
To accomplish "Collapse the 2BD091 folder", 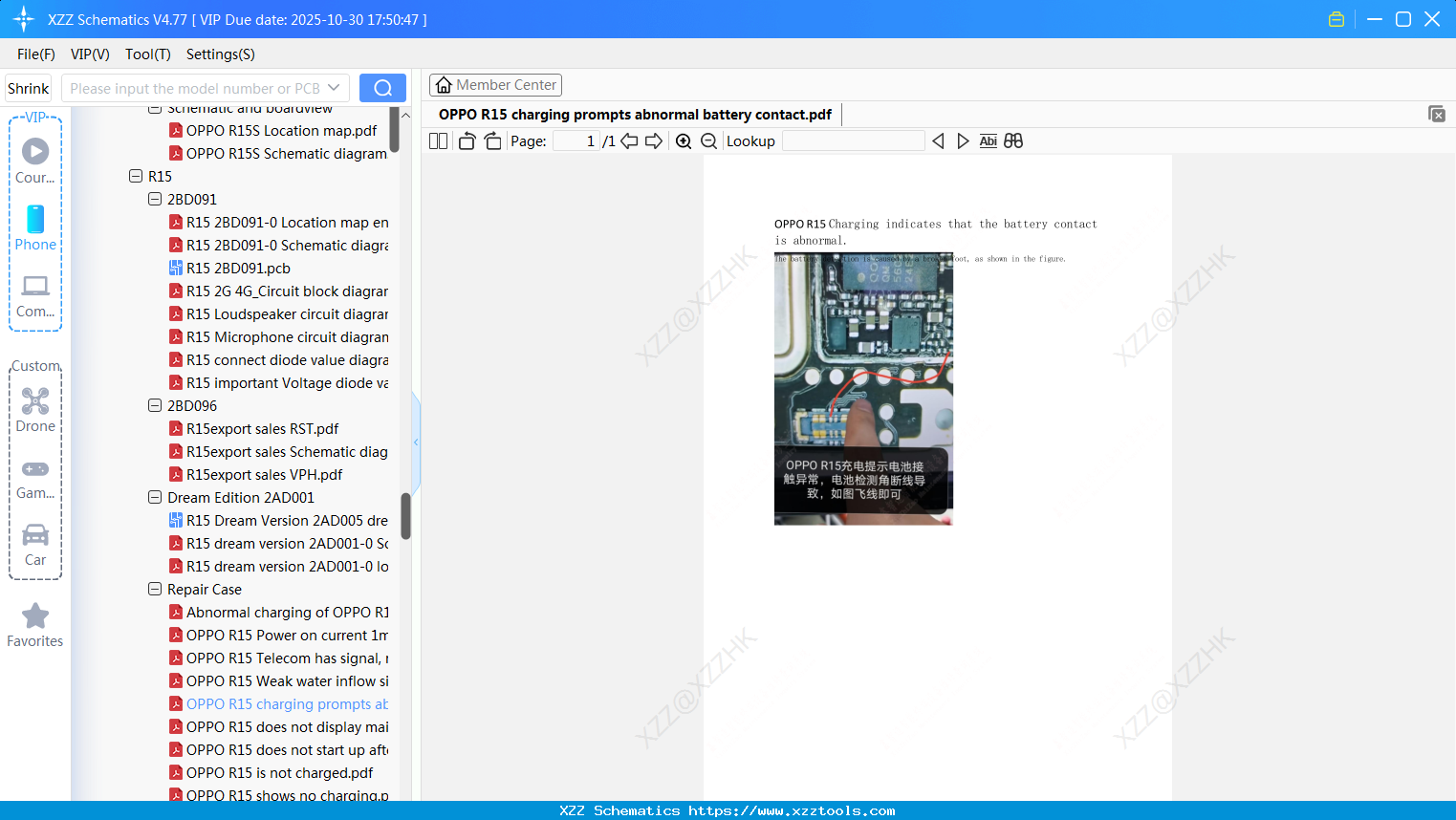I will [x=155, y=199].
